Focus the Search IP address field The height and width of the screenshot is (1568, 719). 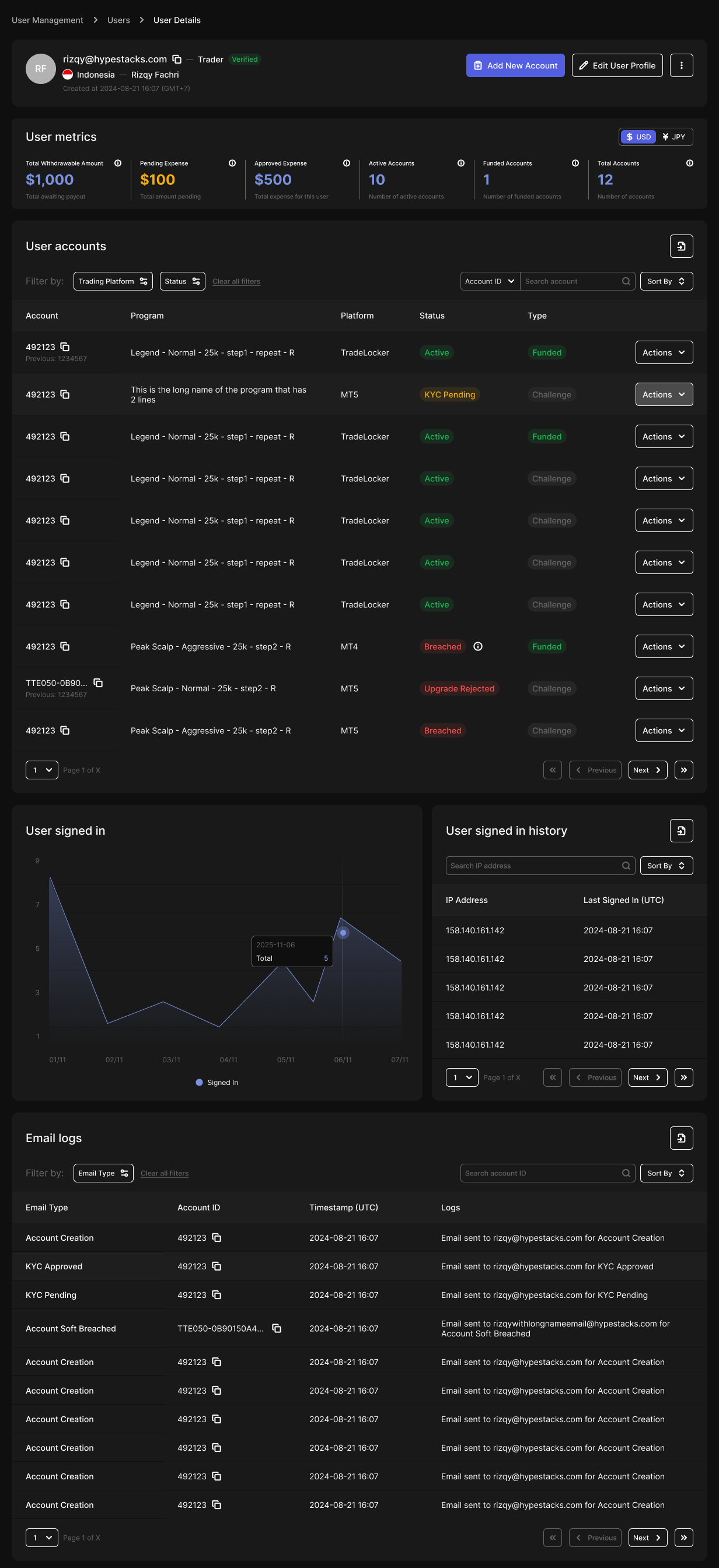(x=534, y=866)
